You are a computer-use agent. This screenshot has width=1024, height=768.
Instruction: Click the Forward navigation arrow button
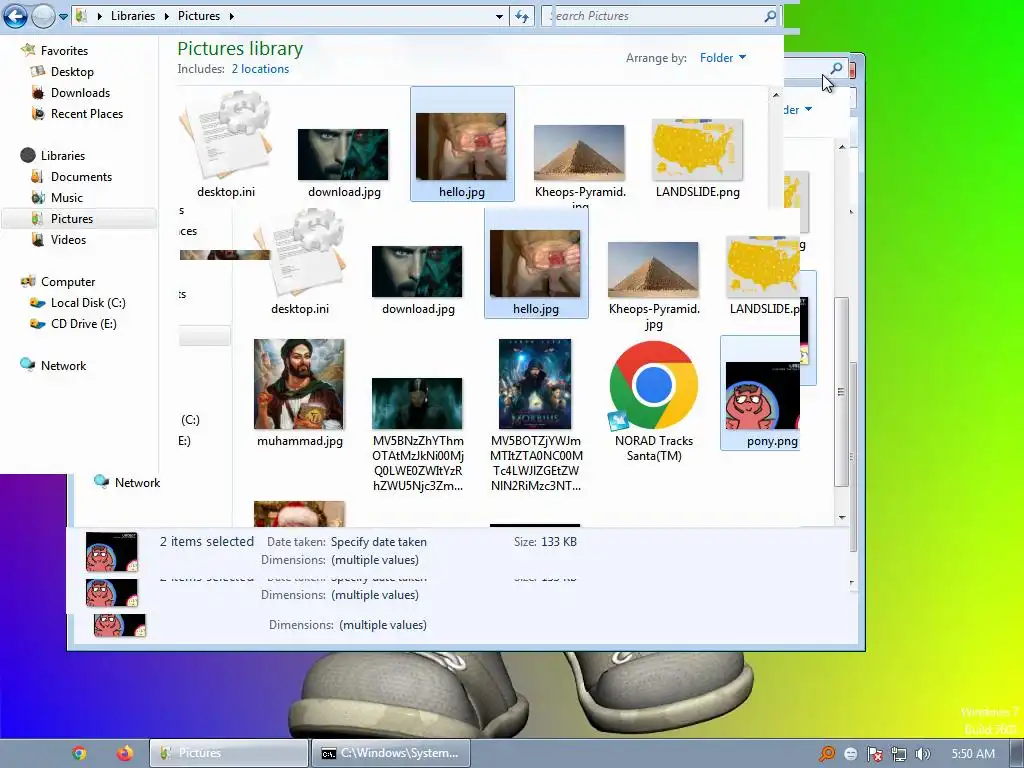[43, 16]
